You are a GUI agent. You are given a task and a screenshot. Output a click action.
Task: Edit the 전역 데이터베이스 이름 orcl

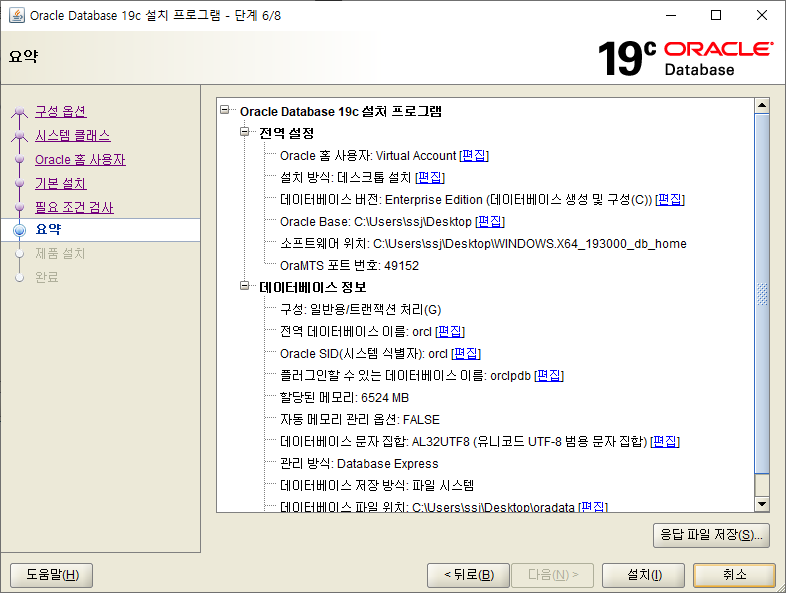[x=450, y=331]
